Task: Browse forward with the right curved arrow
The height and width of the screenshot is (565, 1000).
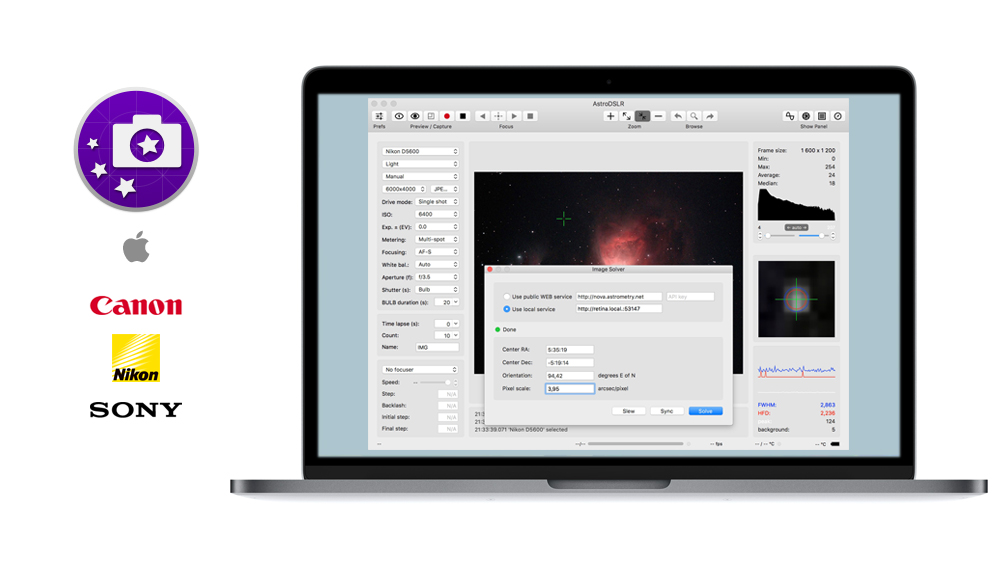Action: tap(710, 116)
